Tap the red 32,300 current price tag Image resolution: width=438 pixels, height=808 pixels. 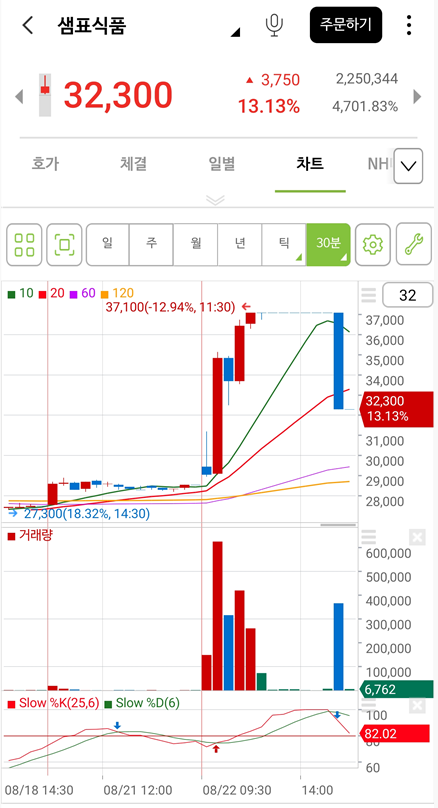(x=396, y=408)
